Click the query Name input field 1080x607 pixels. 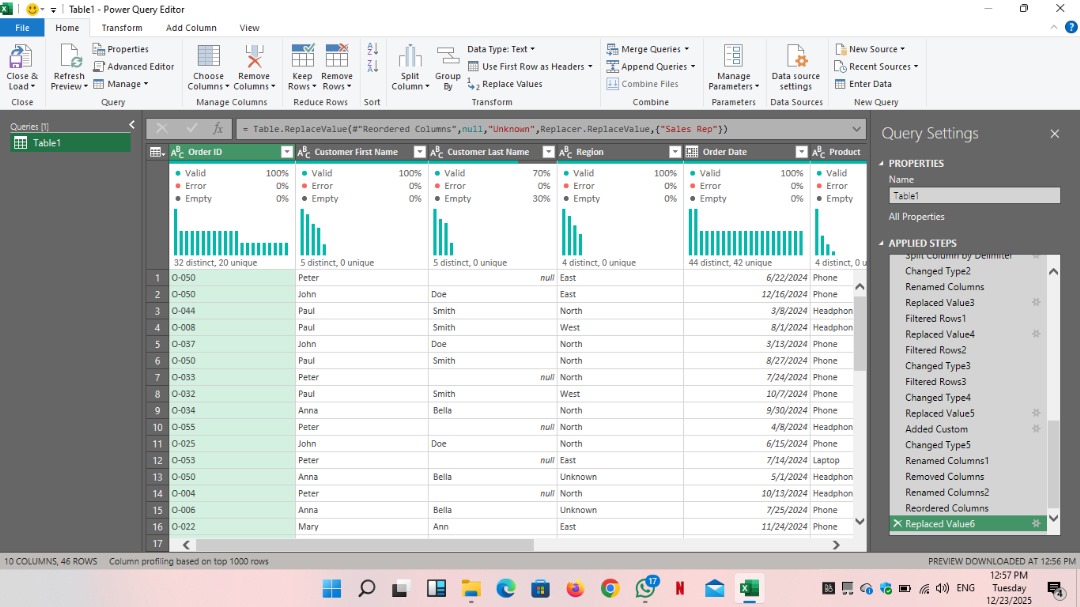(974, 196)
